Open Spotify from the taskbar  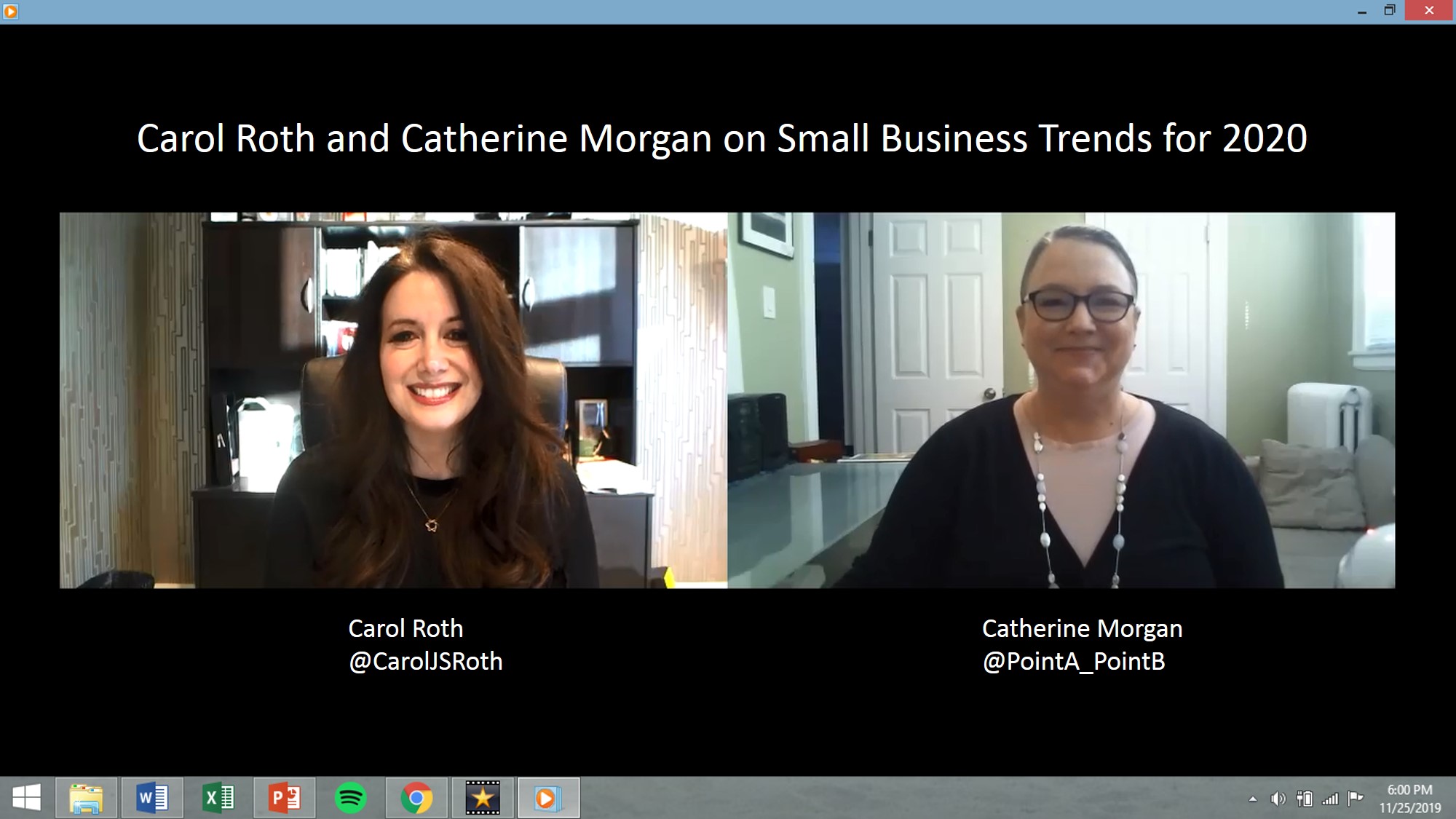click(x=351, y=799)
